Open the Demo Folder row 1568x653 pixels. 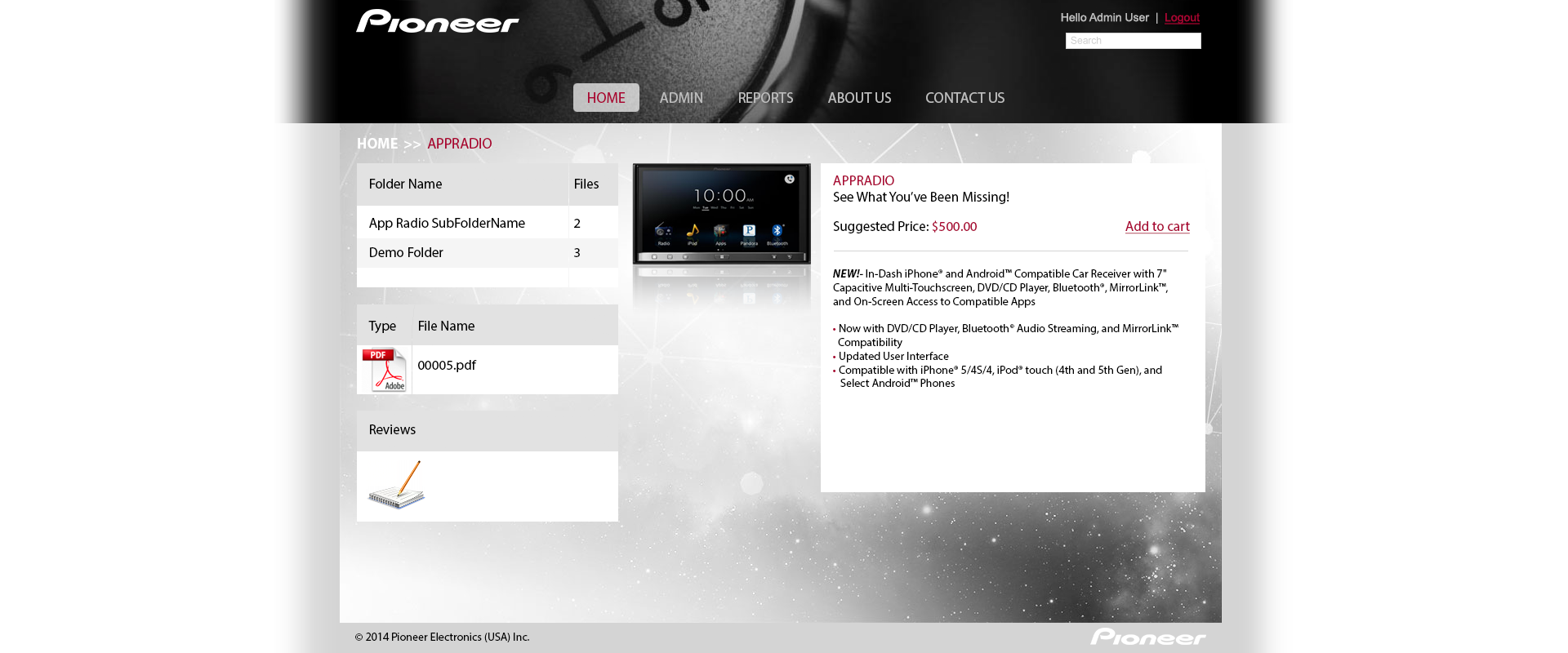tap(406, 253)
